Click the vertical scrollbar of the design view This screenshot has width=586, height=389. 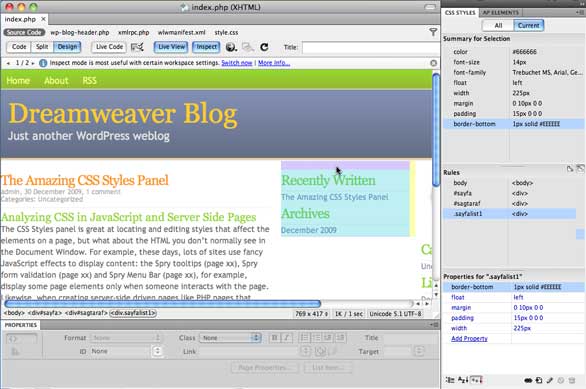pos(436,129)
